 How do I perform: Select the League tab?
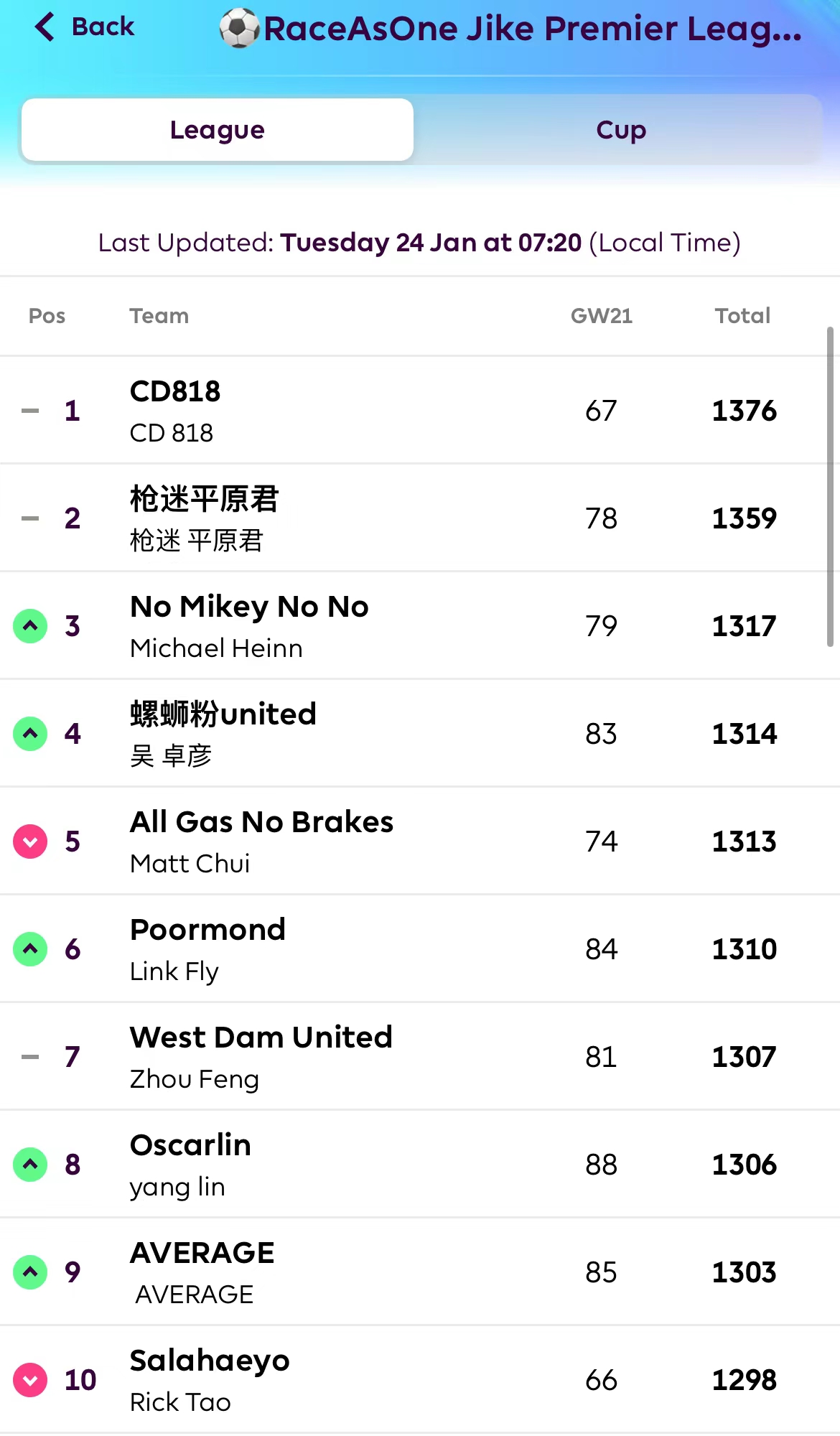click(218, 130)
